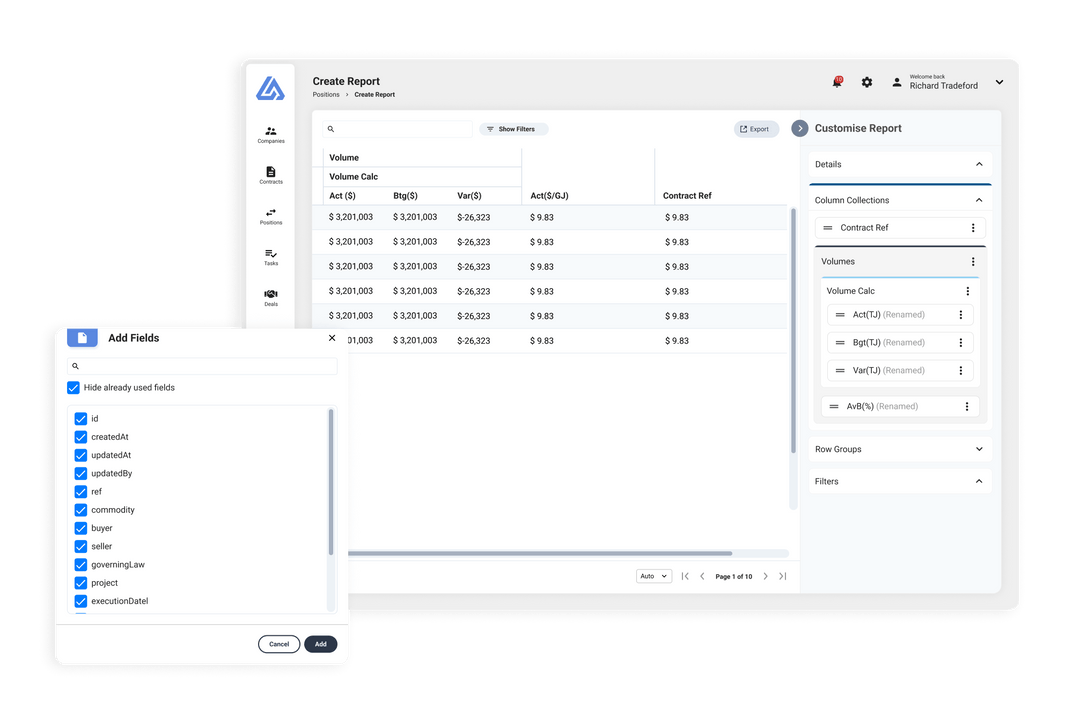The width and height of the screenshot is (1080, 714).
Task: Uncheck the governingLaw field checkbox
Action: (81, 565)
